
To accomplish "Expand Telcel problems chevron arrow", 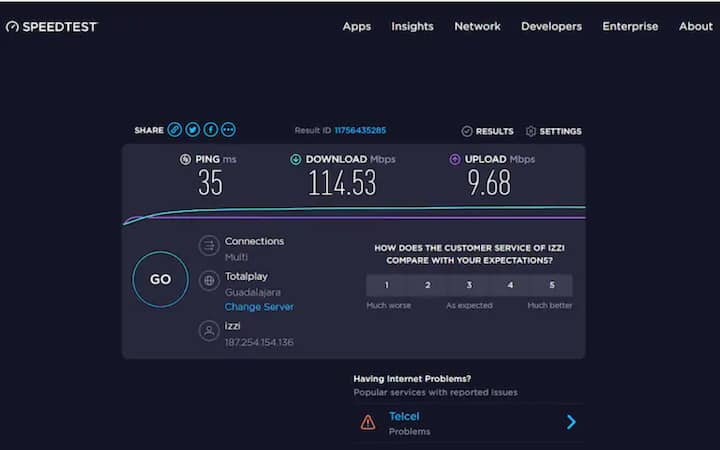I will click(x=571, y=422).
